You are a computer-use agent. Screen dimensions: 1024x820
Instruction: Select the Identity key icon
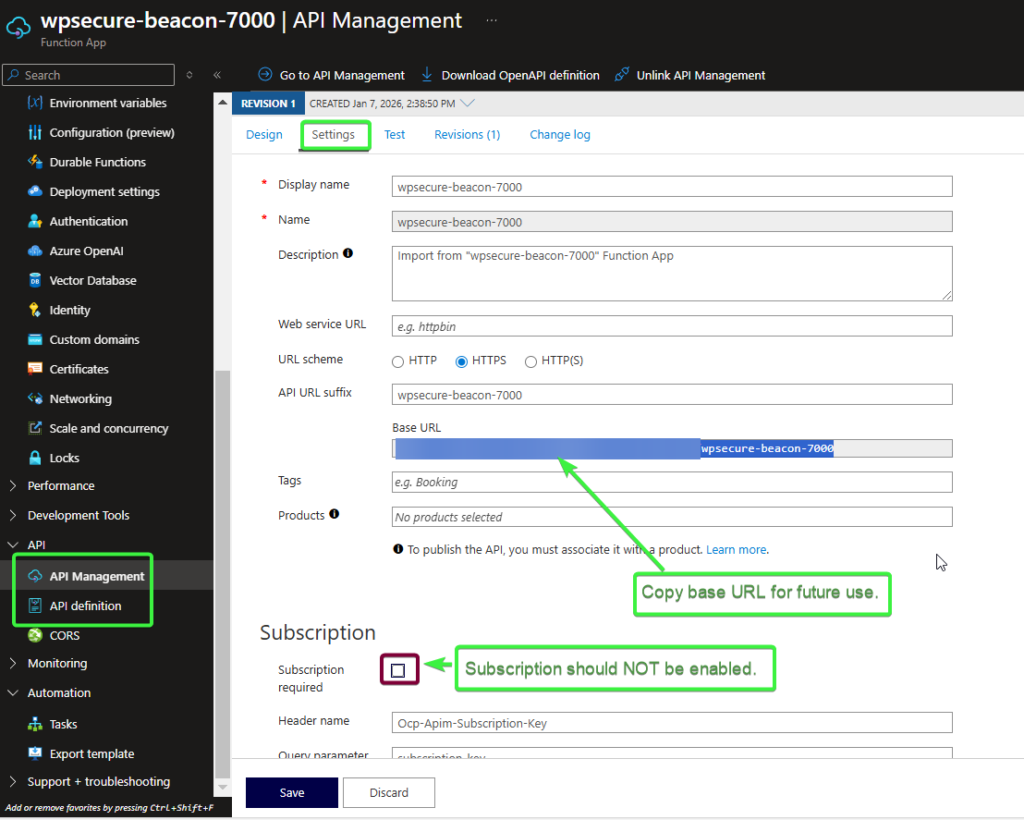coord(35,310)
